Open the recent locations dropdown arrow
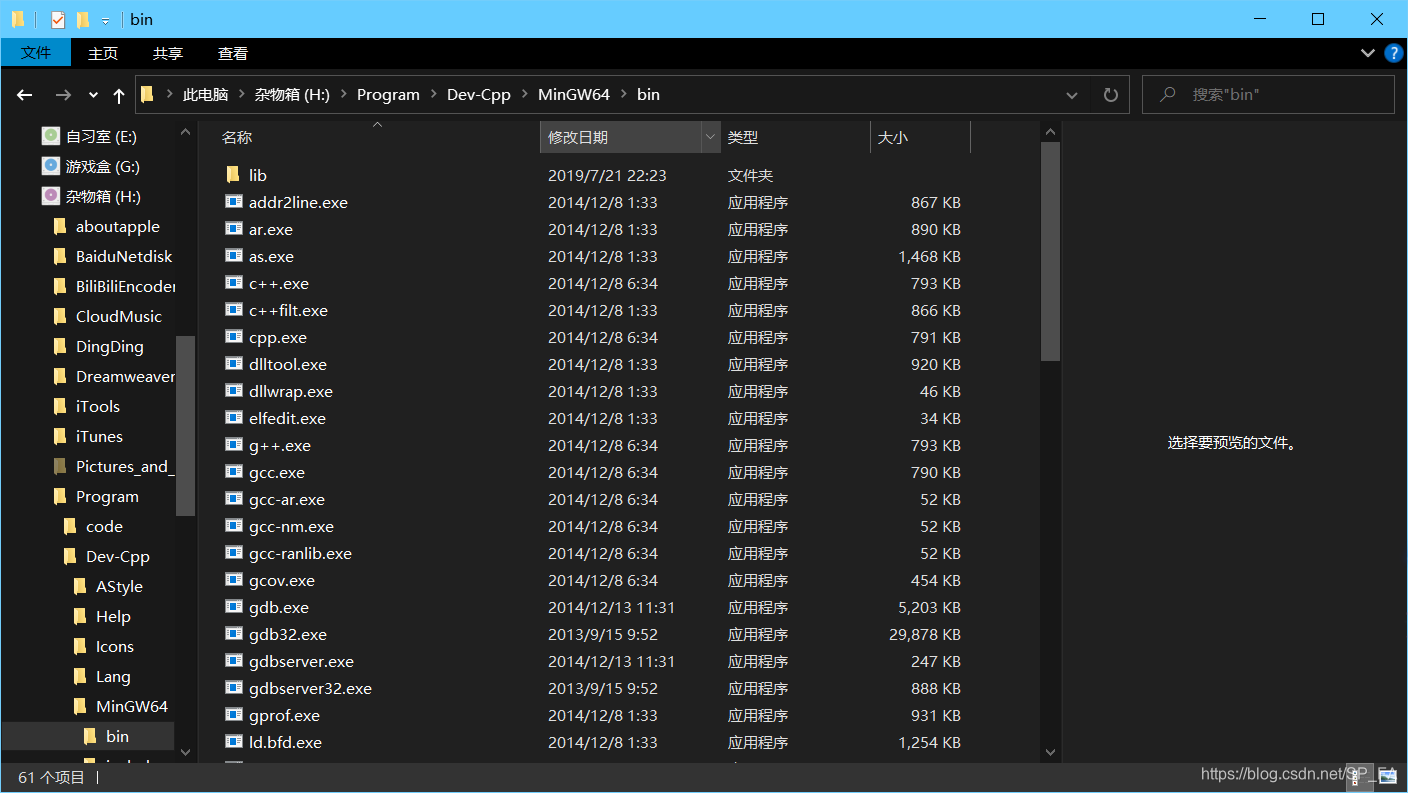This screenshot has height=793, width=1408. coord(93,95)
